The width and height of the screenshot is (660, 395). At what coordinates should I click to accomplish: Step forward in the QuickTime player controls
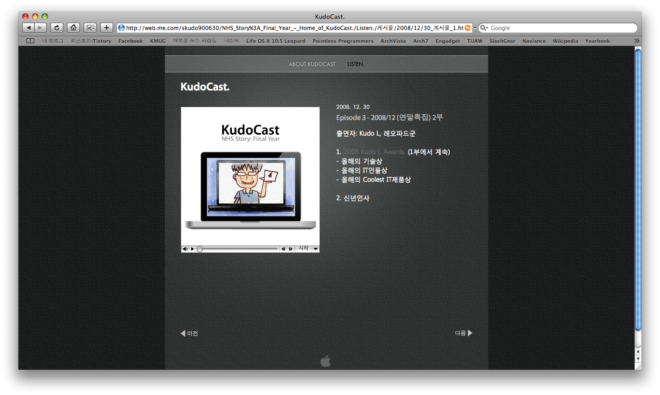coord(290,249)
